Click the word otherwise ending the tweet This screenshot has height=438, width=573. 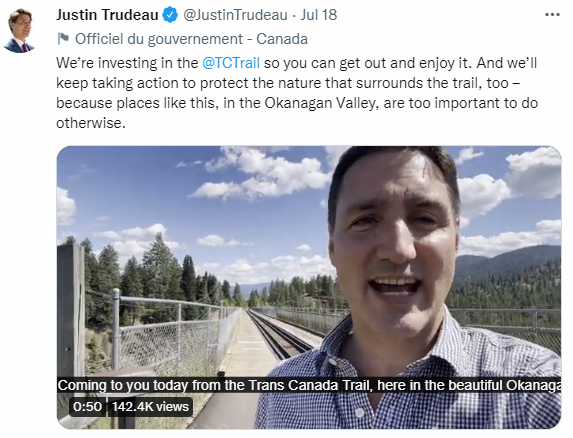coord(89,123)
